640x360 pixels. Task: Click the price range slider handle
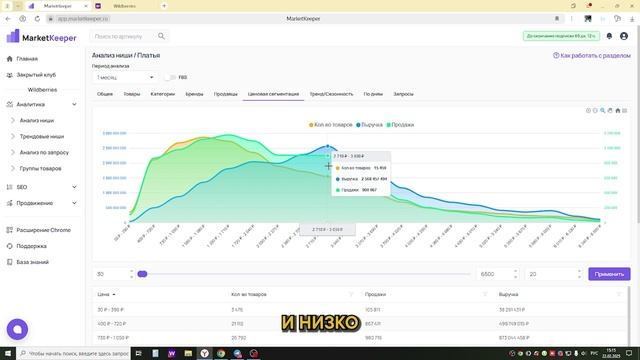142,274
